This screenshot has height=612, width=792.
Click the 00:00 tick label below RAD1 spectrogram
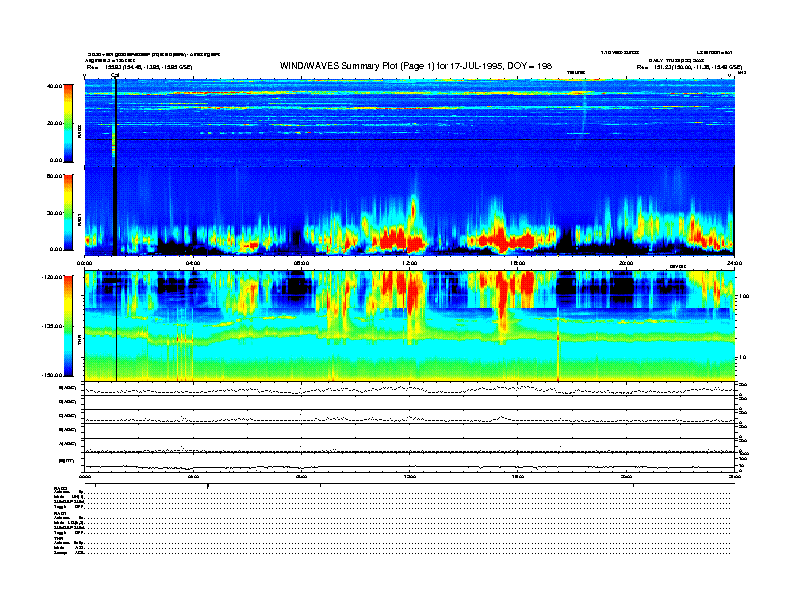[84, 263]
